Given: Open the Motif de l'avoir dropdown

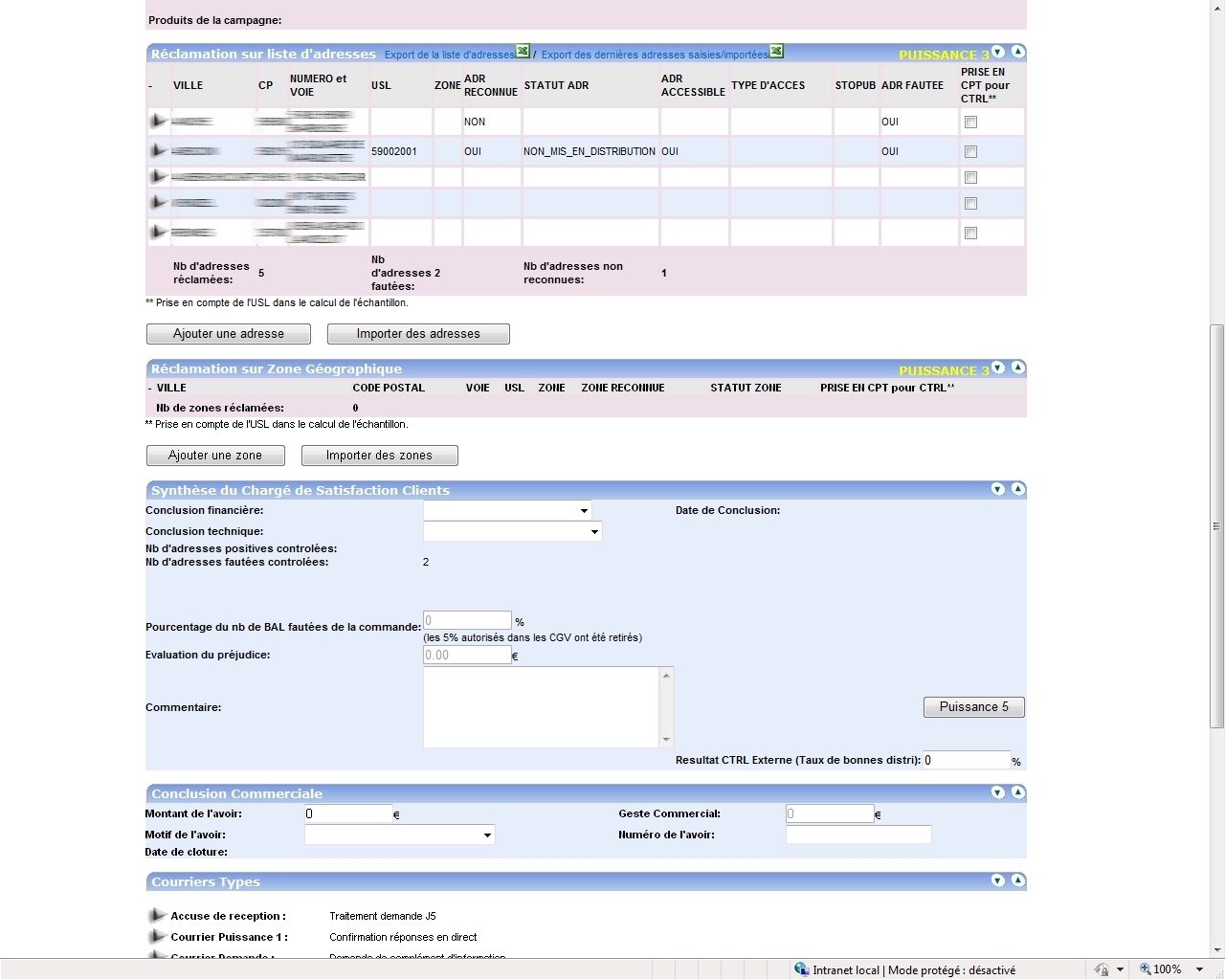Looking at the screenshot, I should (x=399, y=835).
